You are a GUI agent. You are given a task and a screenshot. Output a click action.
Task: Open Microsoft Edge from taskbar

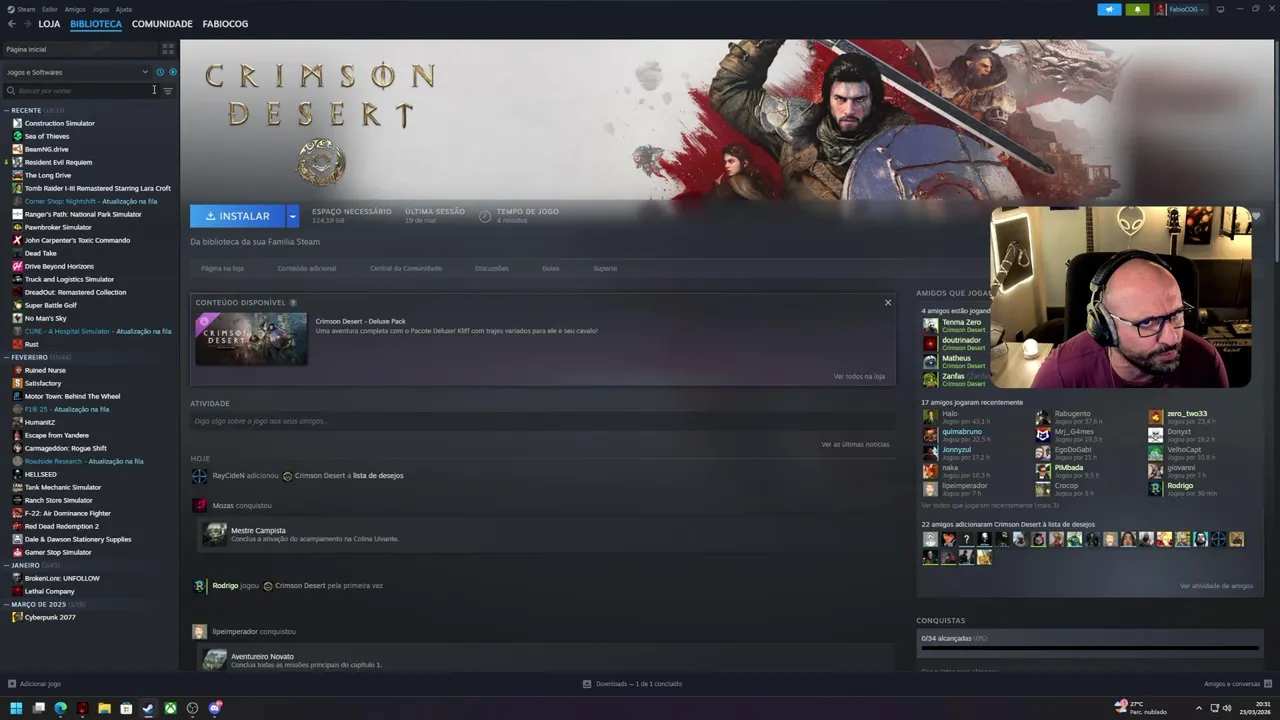[x=60, y=708]
